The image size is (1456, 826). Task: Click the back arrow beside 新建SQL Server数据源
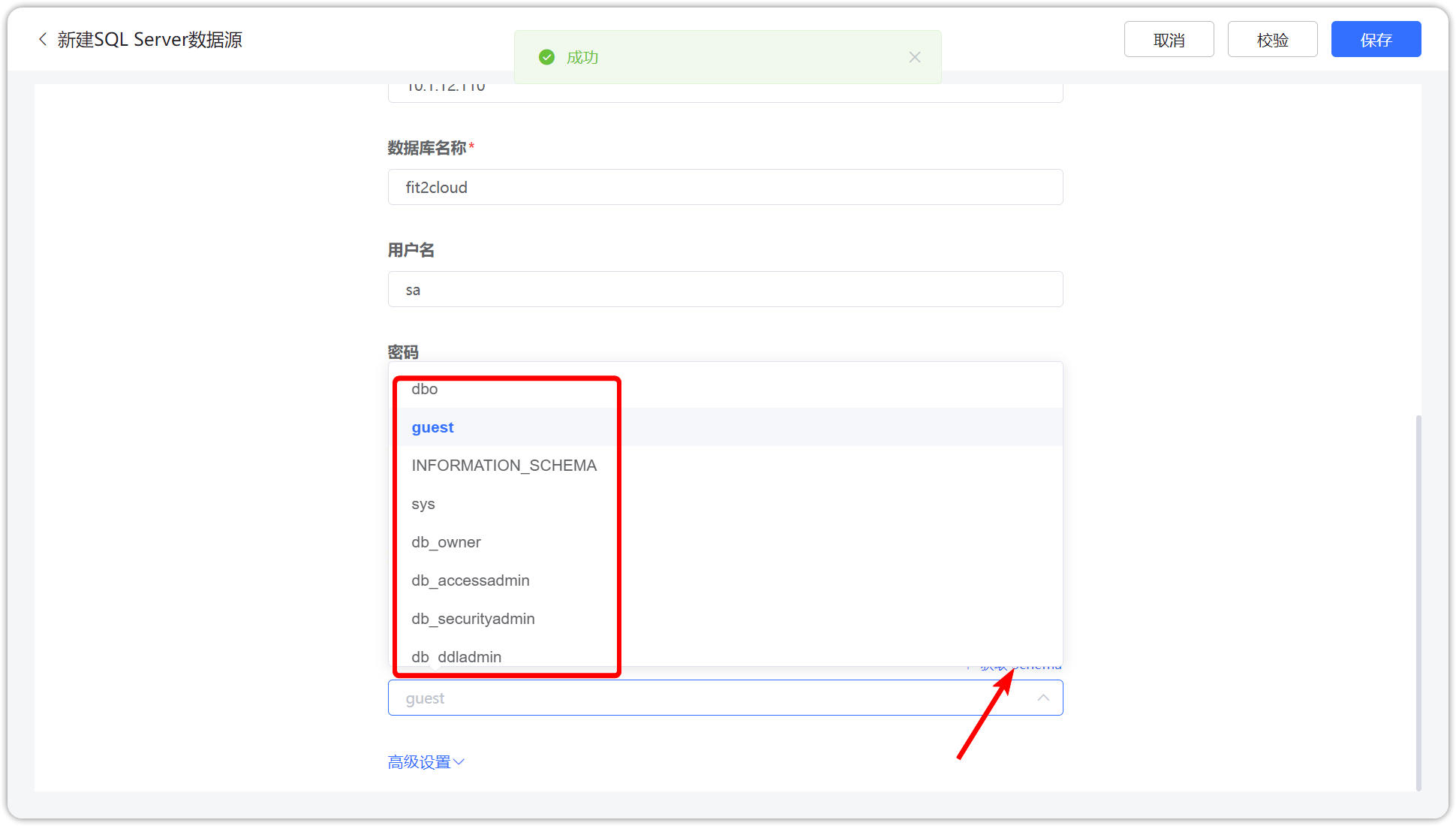42,39
